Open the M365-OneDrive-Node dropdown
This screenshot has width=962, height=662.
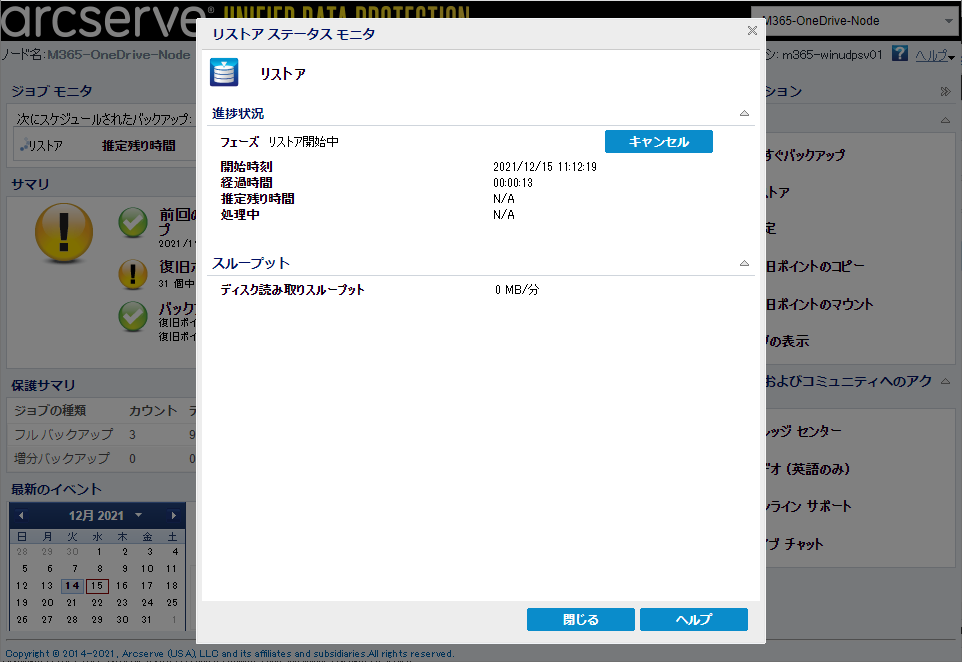point(856,21)
